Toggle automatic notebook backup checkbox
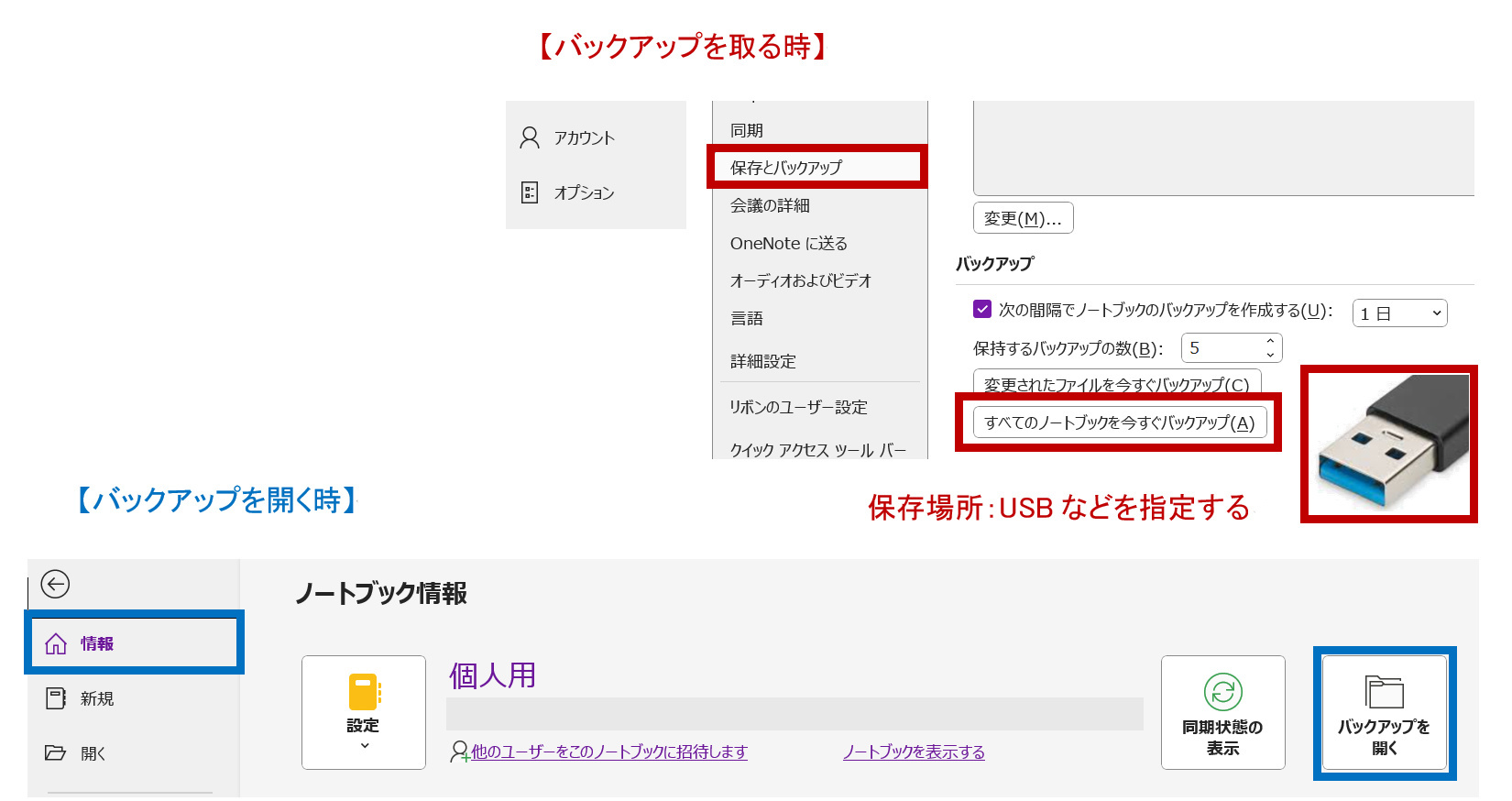 [x=982, y=309]
